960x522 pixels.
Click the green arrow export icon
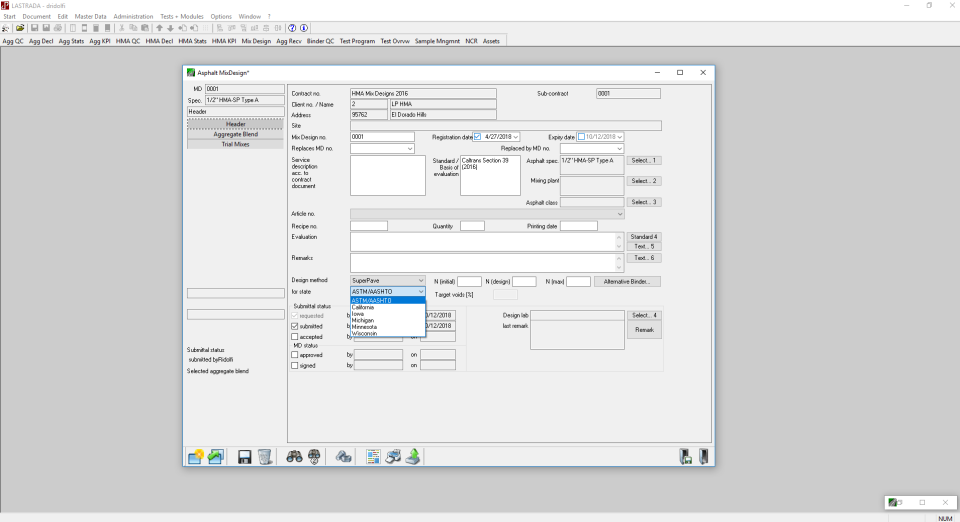click(x=413, y=455)
